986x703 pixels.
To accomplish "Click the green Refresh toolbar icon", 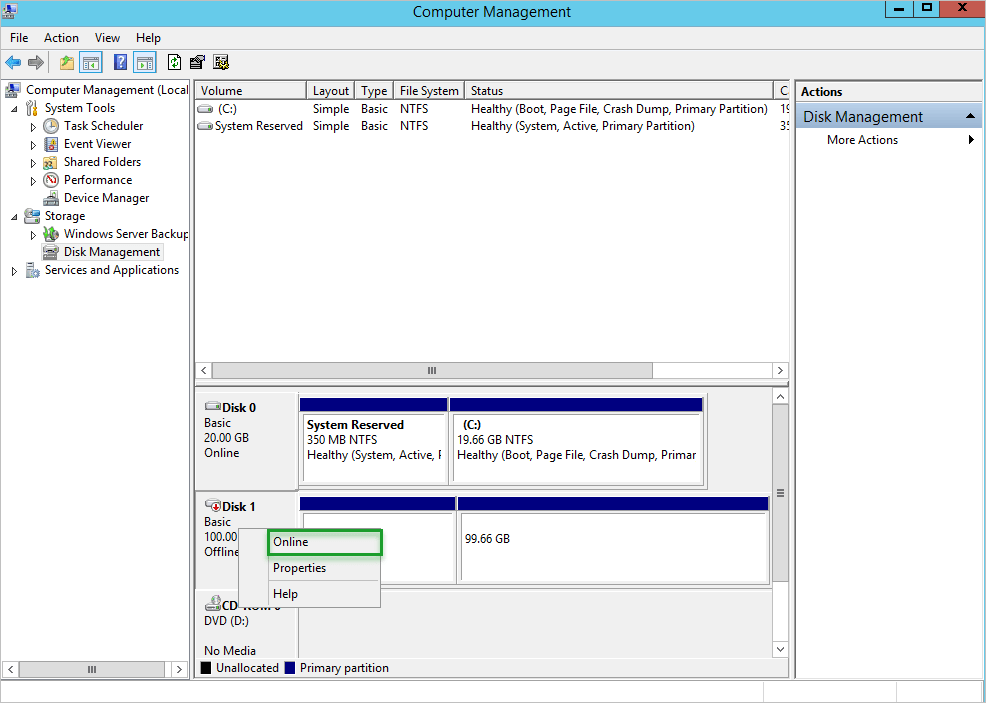I will 175,62.
